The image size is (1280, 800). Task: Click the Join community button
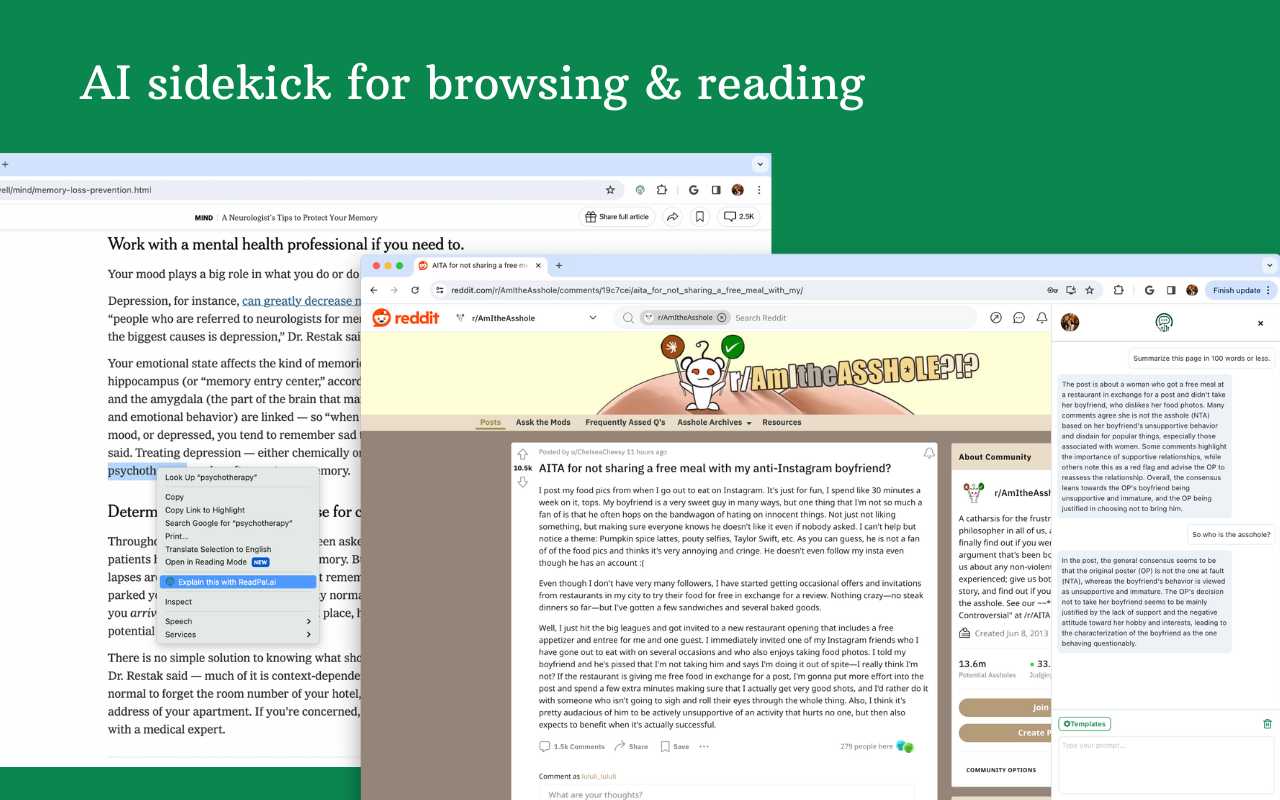pyautogui.click(x=1005, y=707)
